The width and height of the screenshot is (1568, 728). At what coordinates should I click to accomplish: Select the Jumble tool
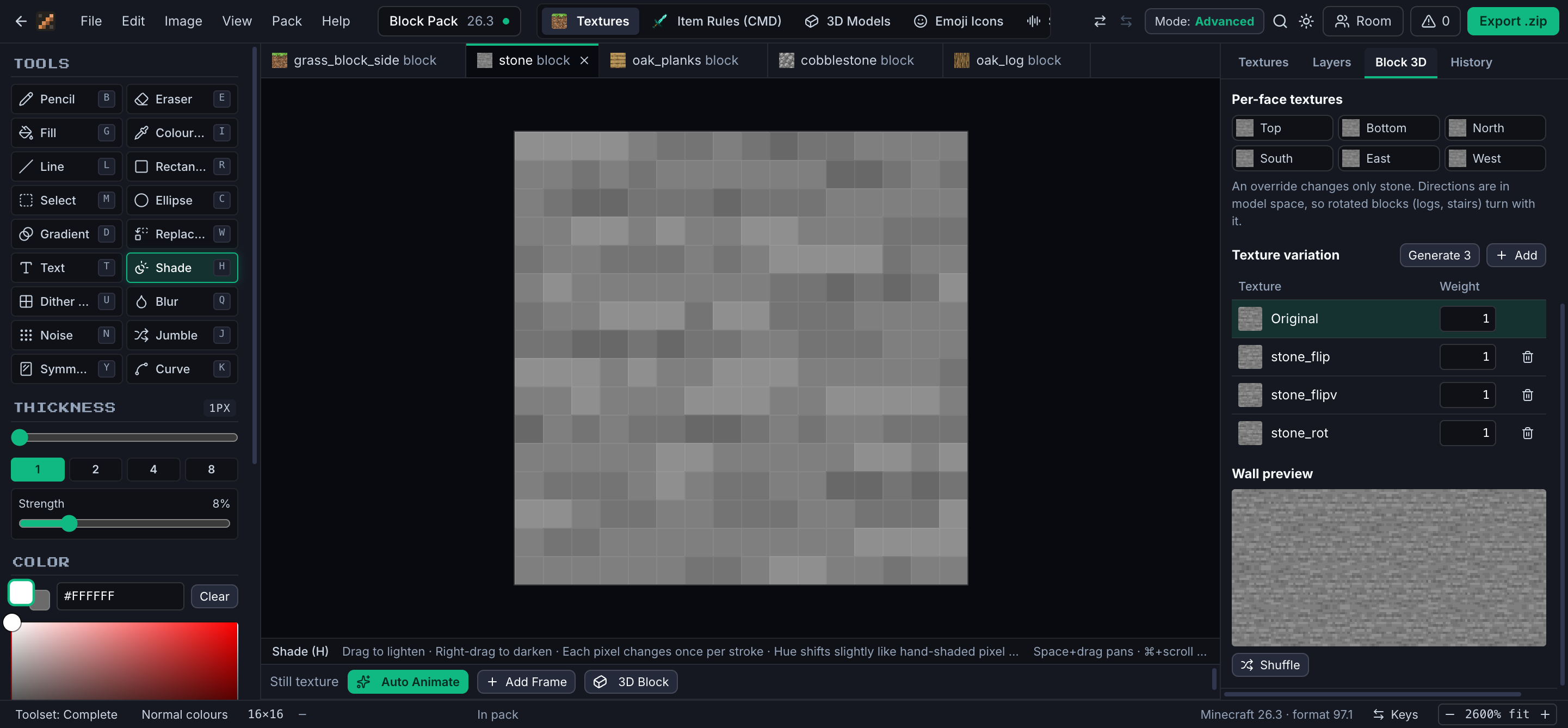coord(182,335)
